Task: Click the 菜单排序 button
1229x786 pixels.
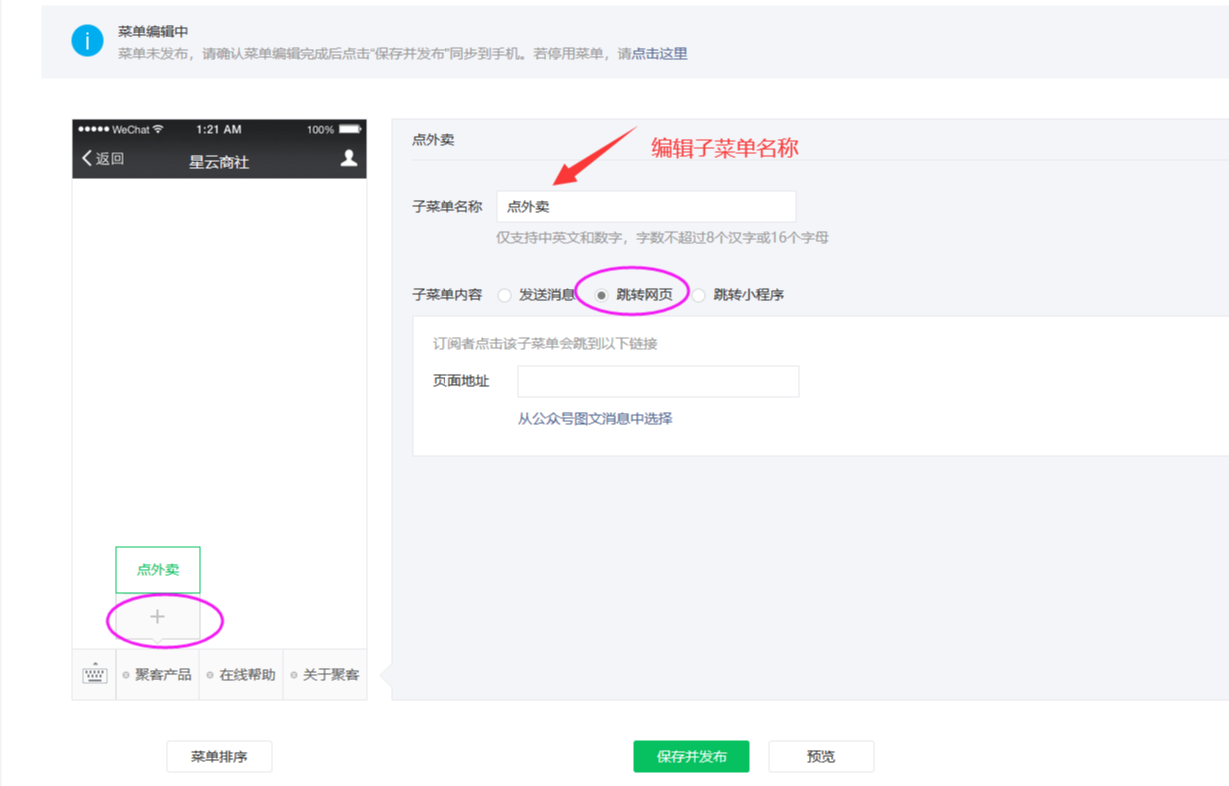Action: click(219, 757)
